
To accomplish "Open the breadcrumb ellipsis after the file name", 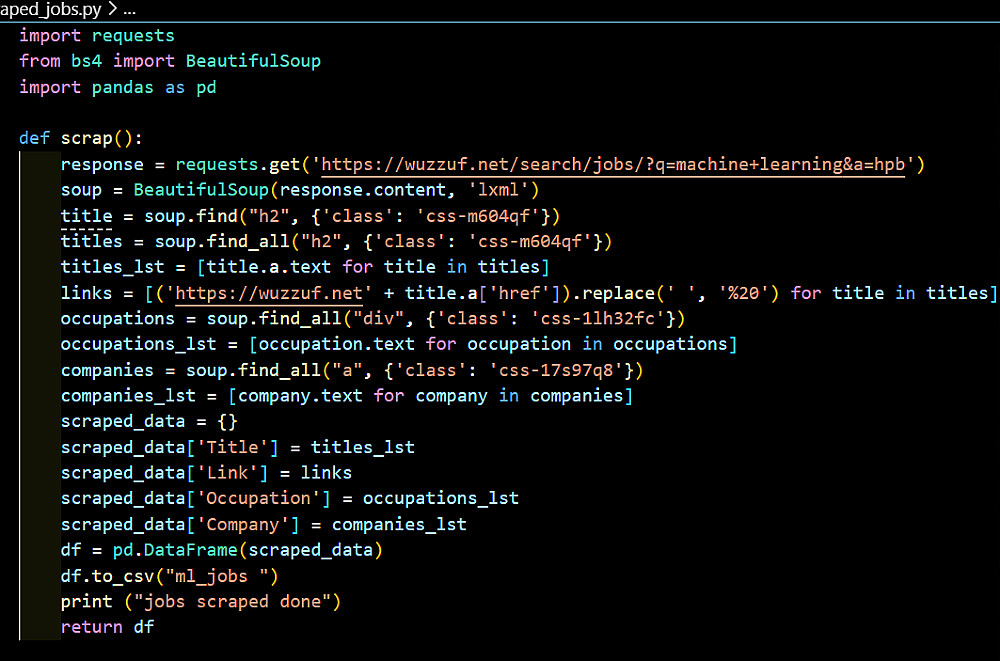I will click(x=128, y=9).
